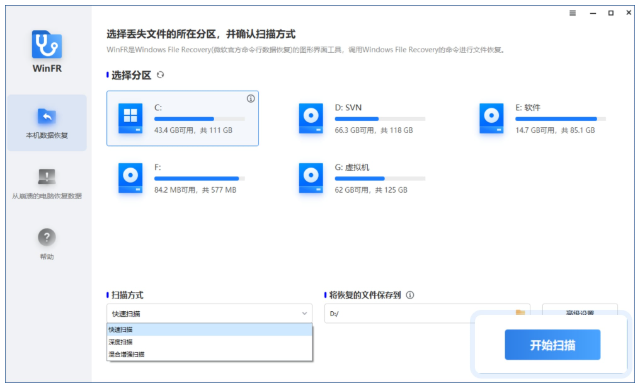Open the hamburger menu in title bar

pos(573,13)
